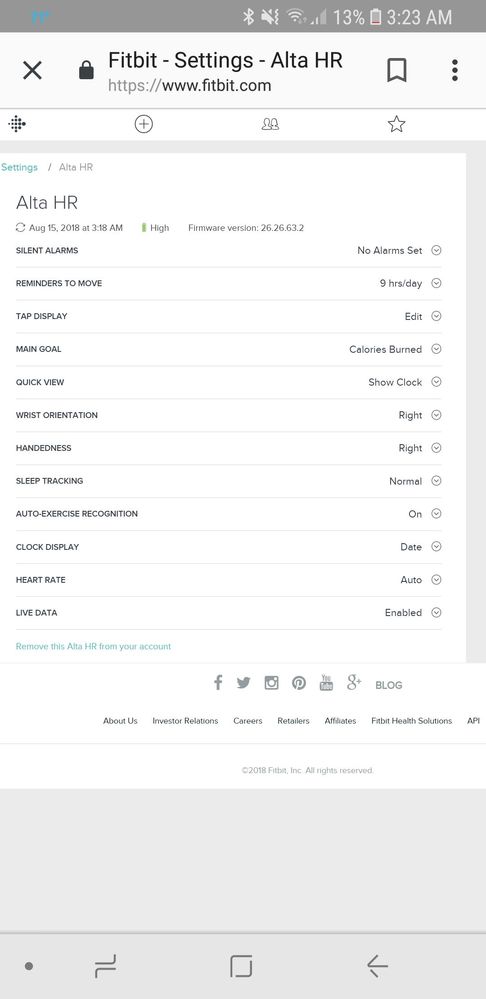Open the browser three-dot menu
The height and width of the screenshot is (999, 486).
[455, 70]
